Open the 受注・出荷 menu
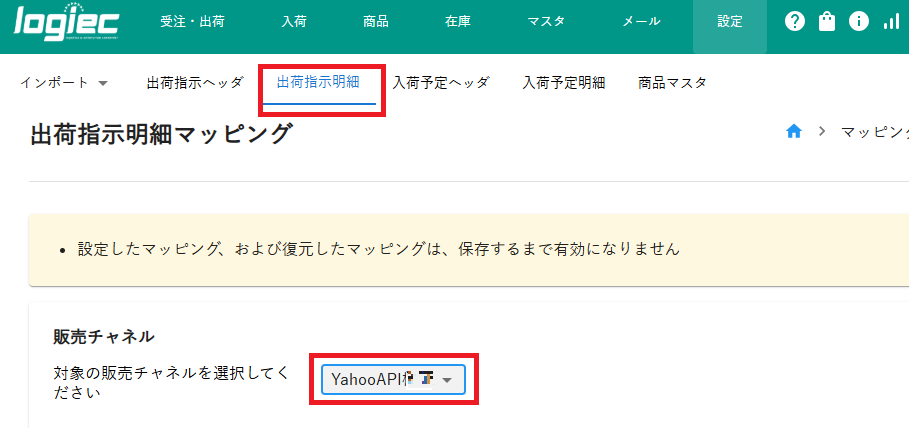Image resolution: width=909 pixels, height=428 pixels. tap(192, 22)
